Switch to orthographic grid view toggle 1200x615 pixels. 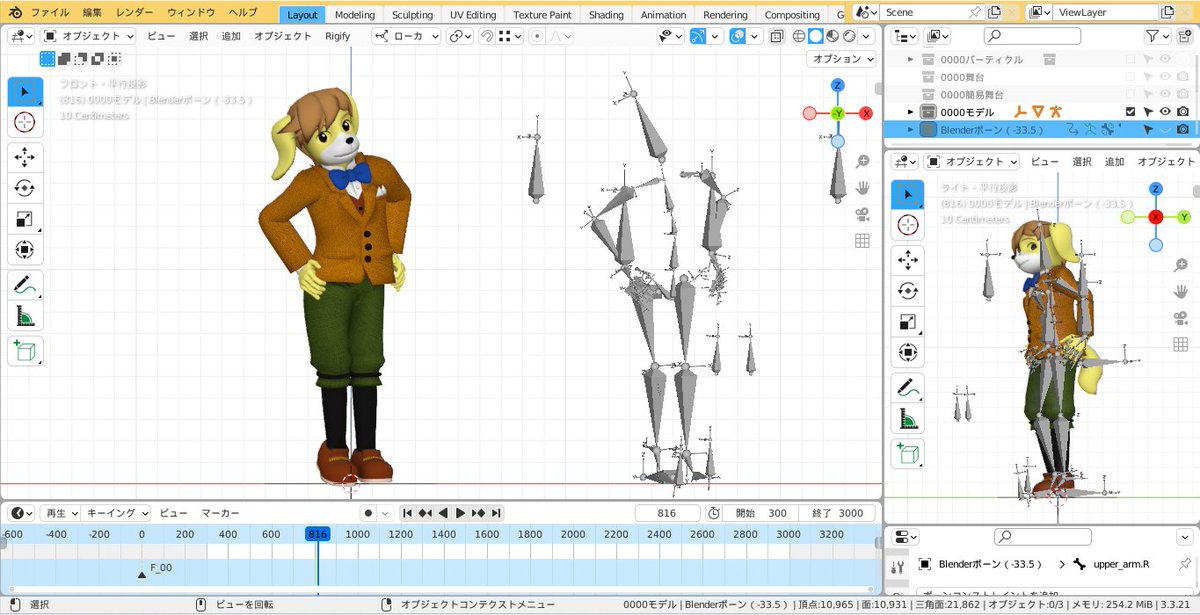(862, 241)
